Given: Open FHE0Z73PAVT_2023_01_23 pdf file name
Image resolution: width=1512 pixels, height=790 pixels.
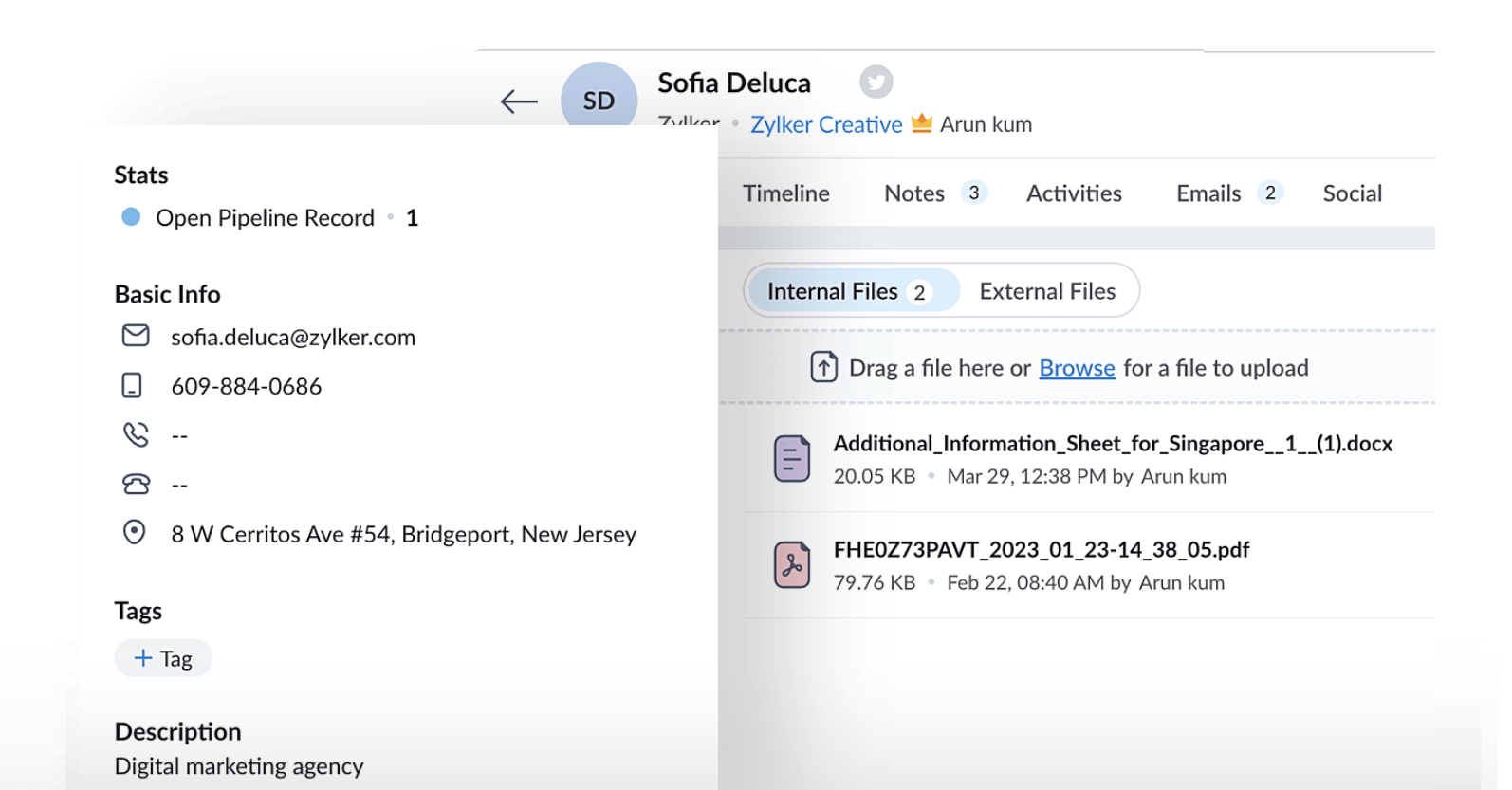Looking at the screenshot, I should [1041, 550].
